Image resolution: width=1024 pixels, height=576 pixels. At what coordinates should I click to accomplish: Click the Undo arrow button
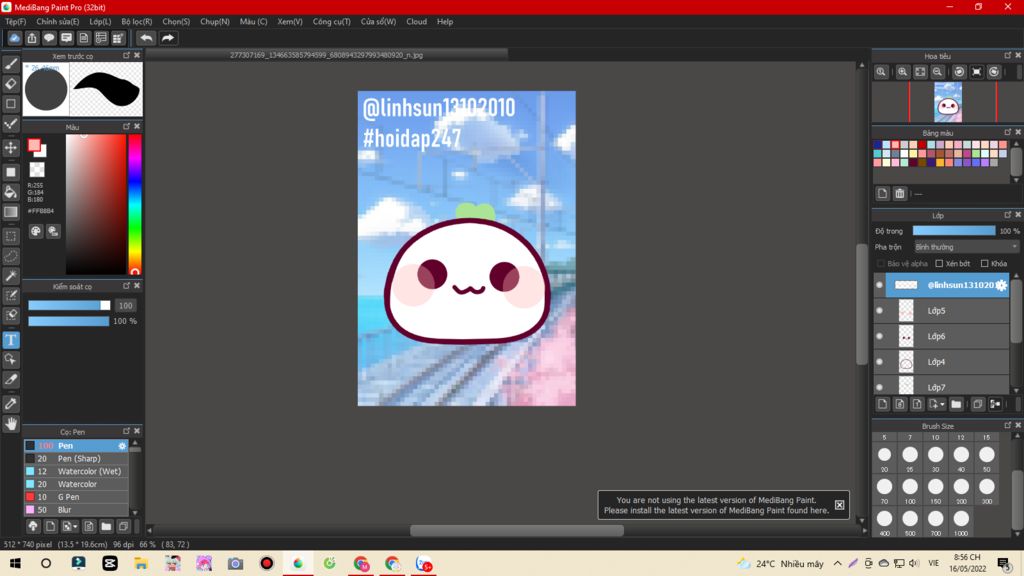click(x=146, y=38)
